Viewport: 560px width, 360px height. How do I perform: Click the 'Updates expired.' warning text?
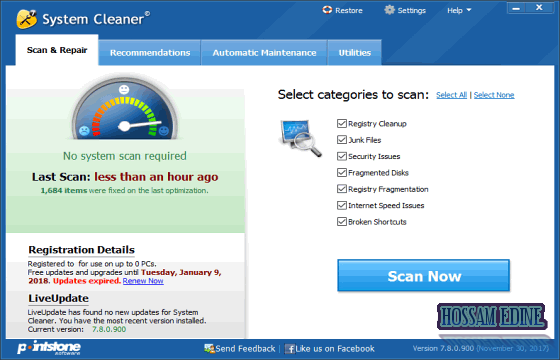[x=87, y=281]
